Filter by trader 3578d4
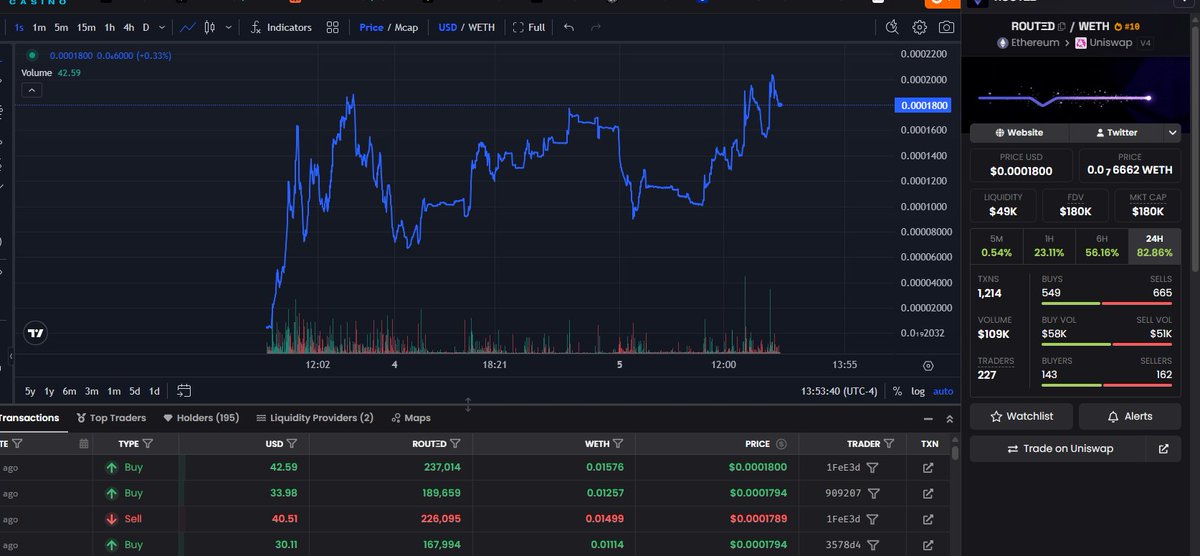Screen dimensions: 1200x556 point(873,545)
